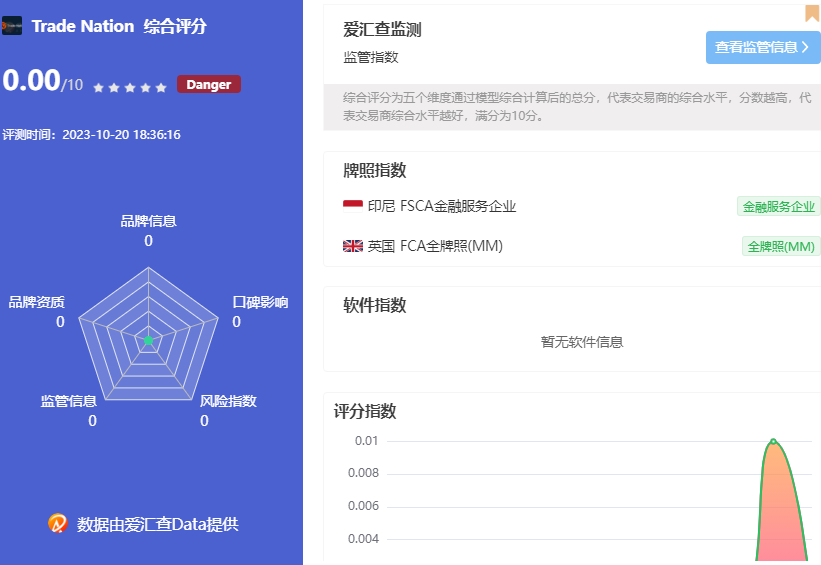Click the 0.008 axis label
The image size is (821, 565).
[x=363, y=473]
